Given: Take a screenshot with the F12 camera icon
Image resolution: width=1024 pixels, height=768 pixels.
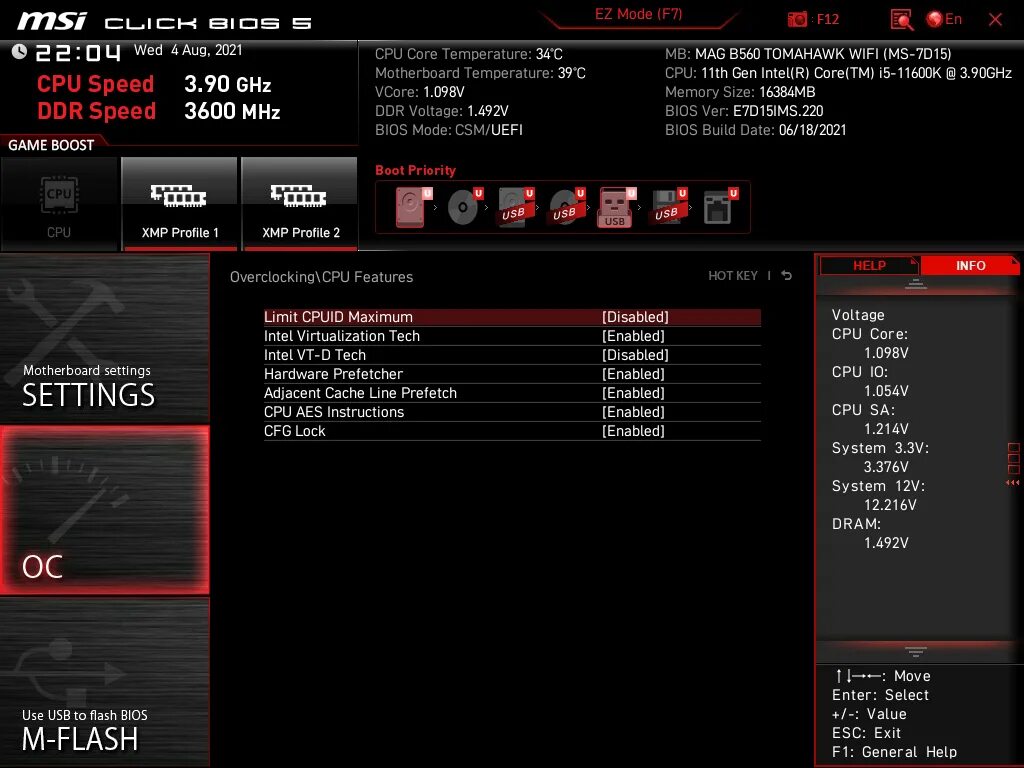Looking at the screenshot, I should tap(797, 19).
